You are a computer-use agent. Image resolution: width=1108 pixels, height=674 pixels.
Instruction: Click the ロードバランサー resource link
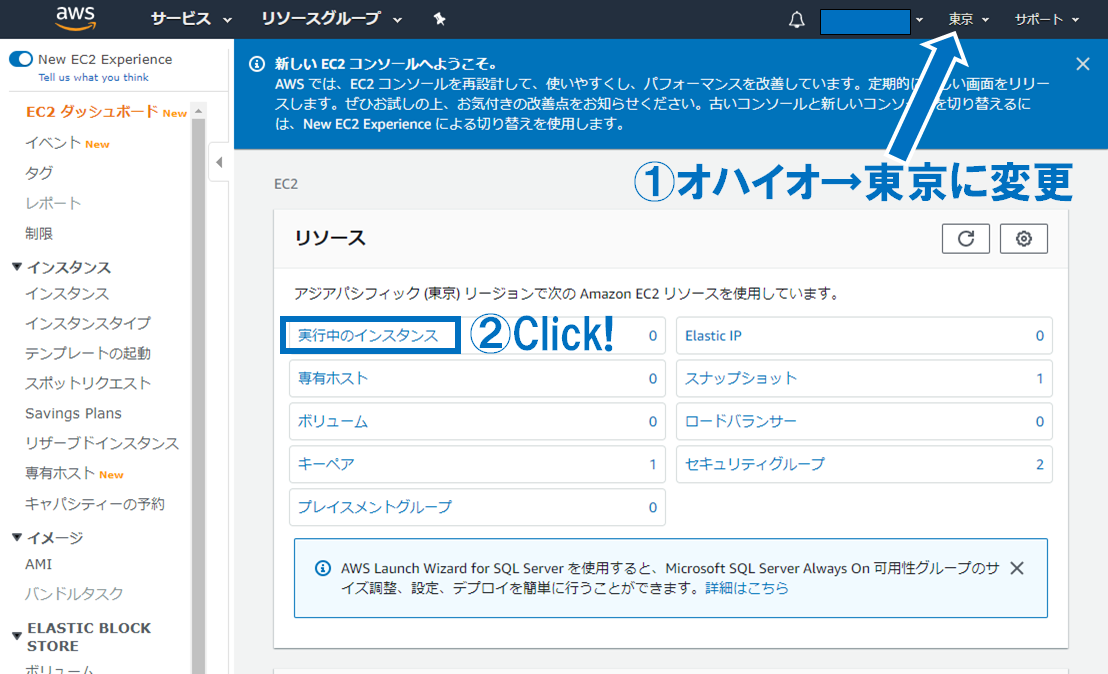741,422
